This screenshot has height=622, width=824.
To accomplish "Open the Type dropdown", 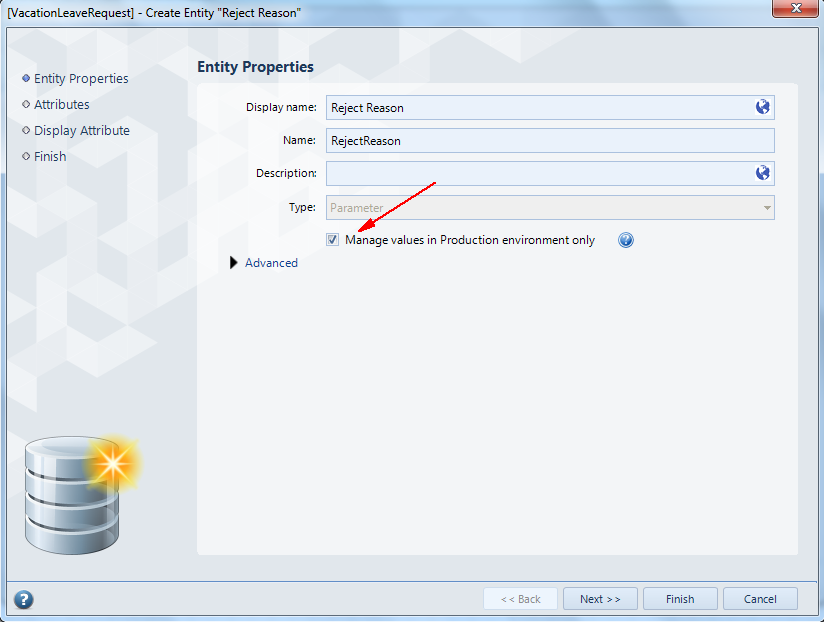I will (x=550, y=208).
